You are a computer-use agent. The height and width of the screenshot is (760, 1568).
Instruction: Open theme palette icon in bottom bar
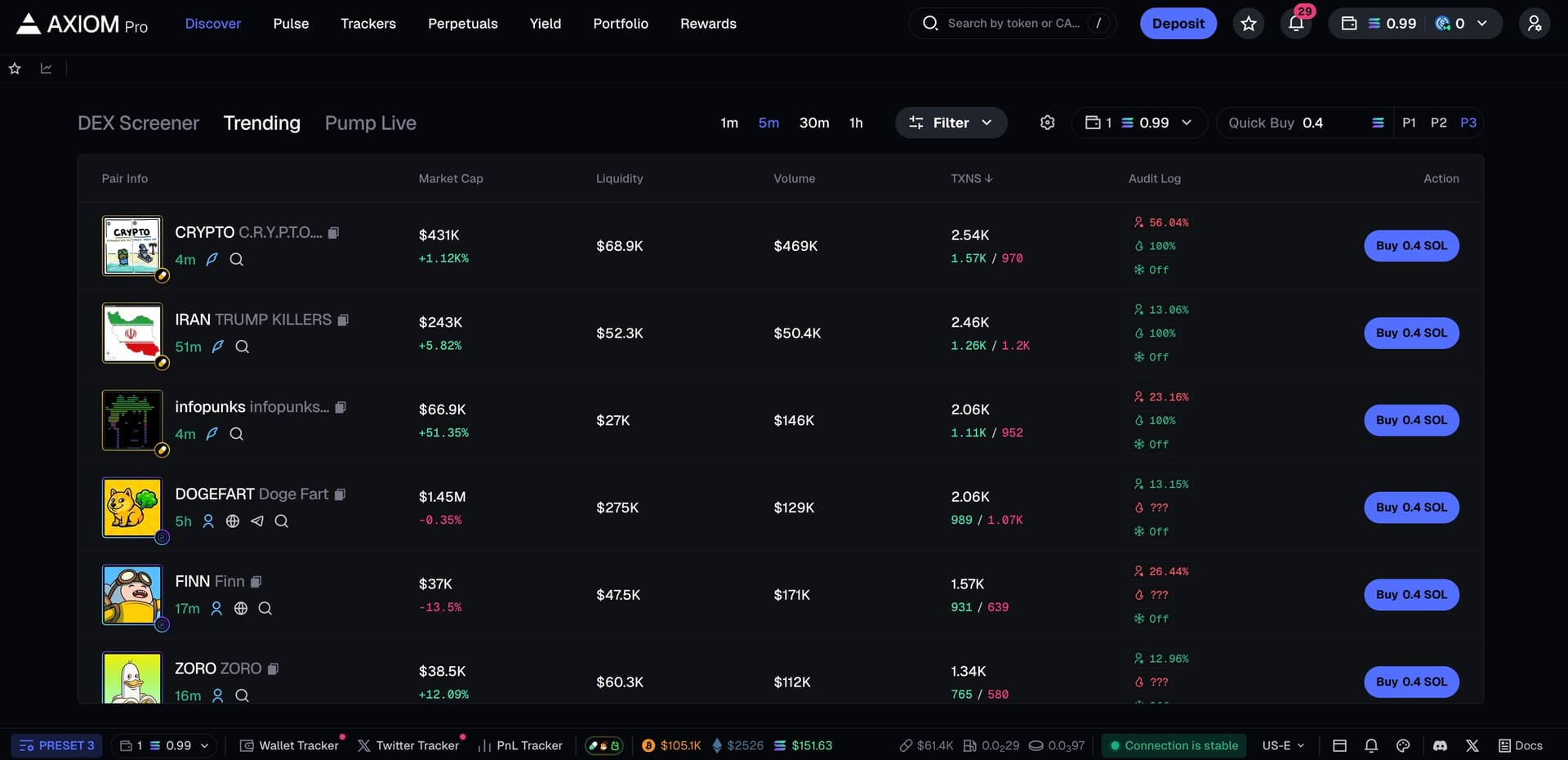click(1403, 745)
